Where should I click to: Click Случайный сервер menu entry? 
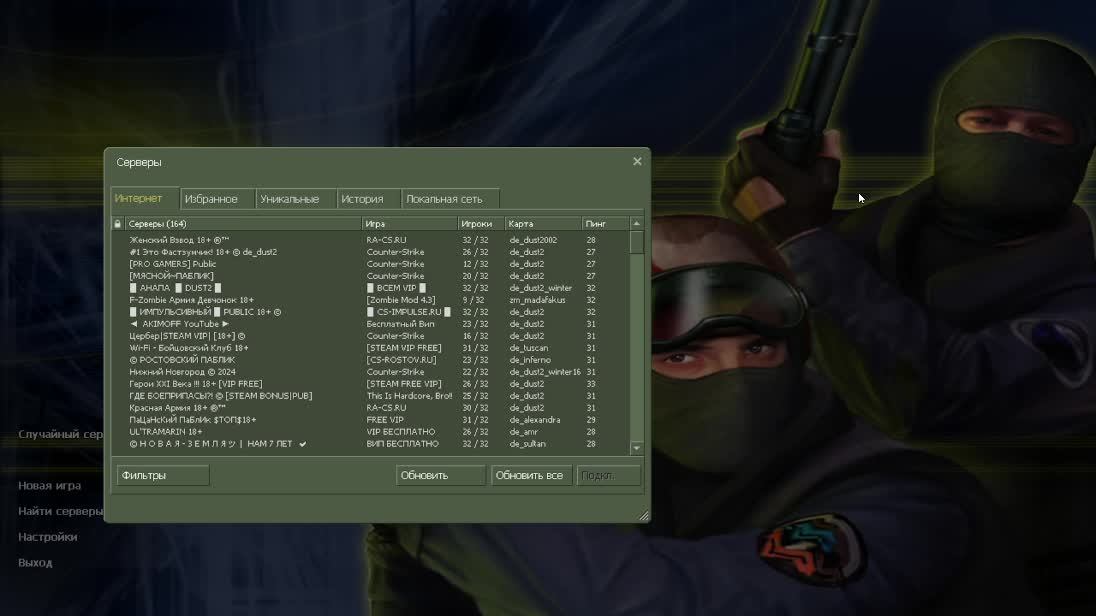tap(60, 434)
